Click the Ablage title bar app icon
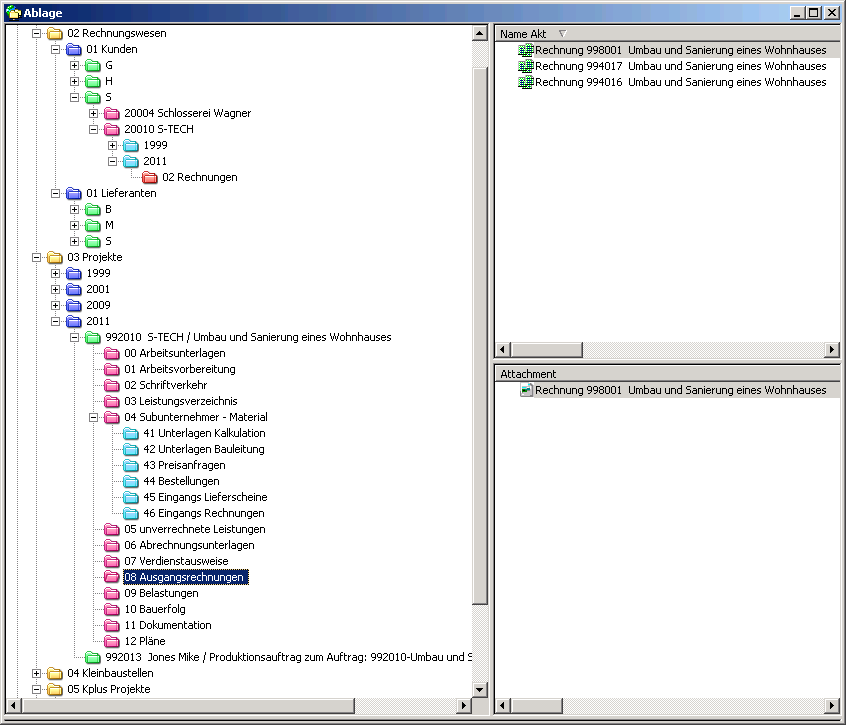 click(x=13, y=12)
